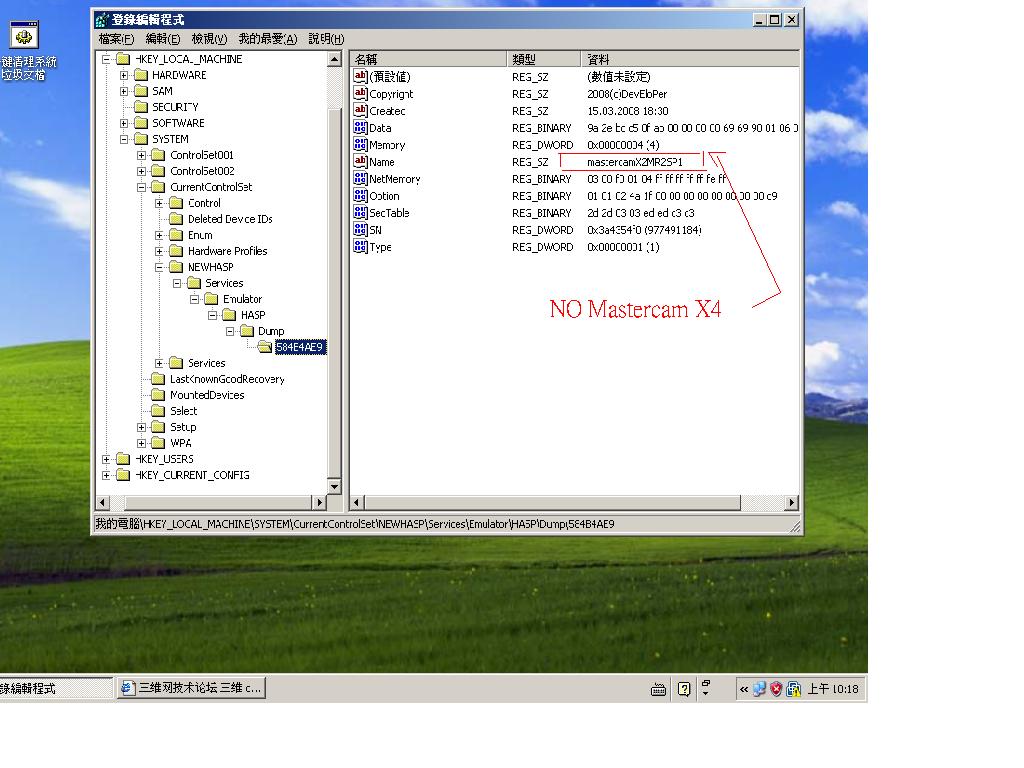Click the DWORD icon beside the SN value

(358, 229)
